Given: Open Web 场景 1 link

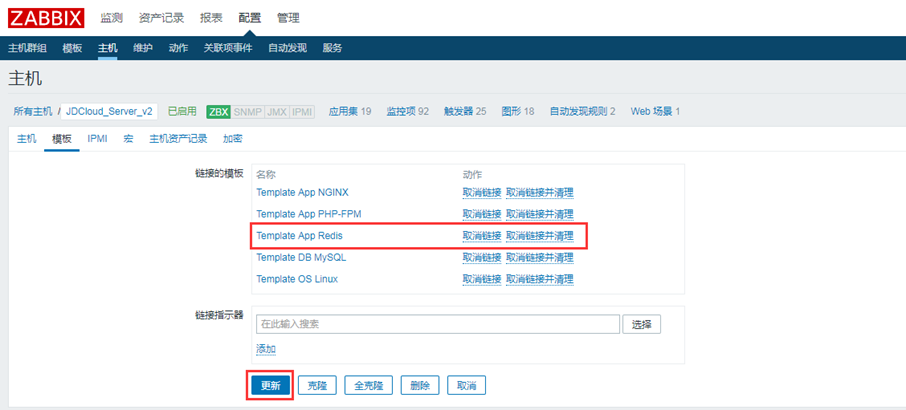Looking at the screenshot, I should pyautogui.click(x=655, y=111).
